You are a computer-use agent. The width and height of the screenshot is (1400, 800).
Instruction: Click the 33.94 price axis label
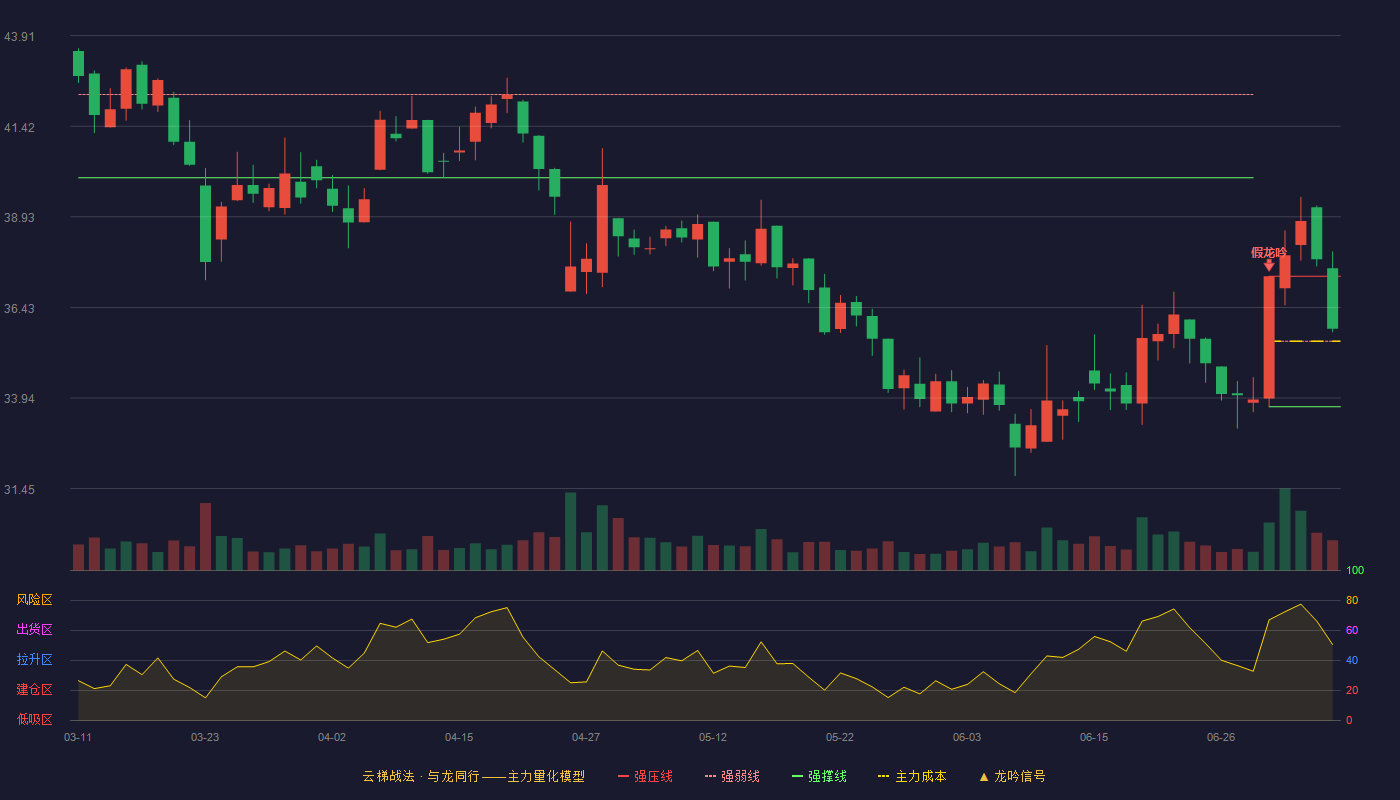(x=19, y=398)
